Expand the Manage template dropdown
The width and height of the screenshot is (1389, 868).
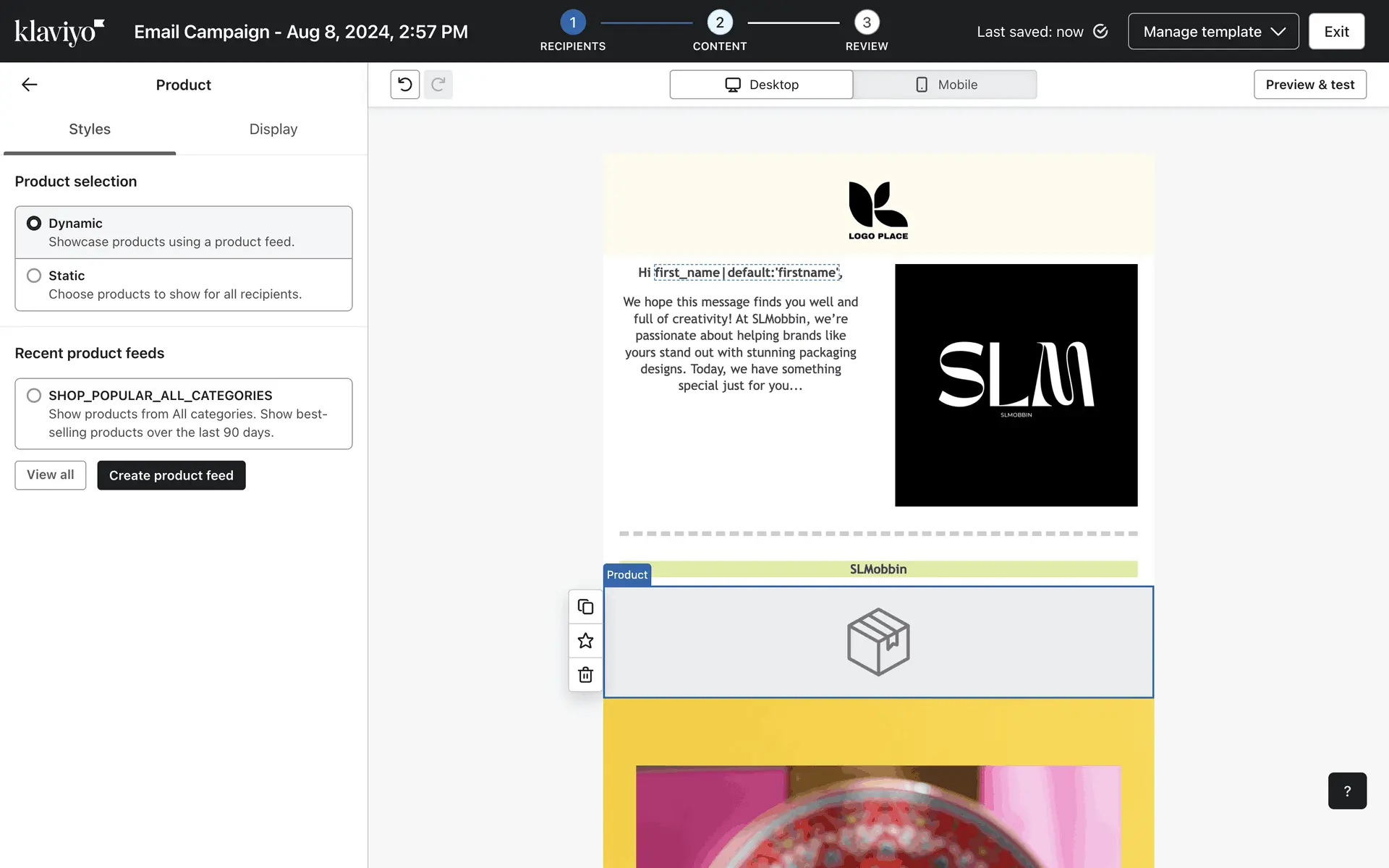click(x=1213, y=32)
